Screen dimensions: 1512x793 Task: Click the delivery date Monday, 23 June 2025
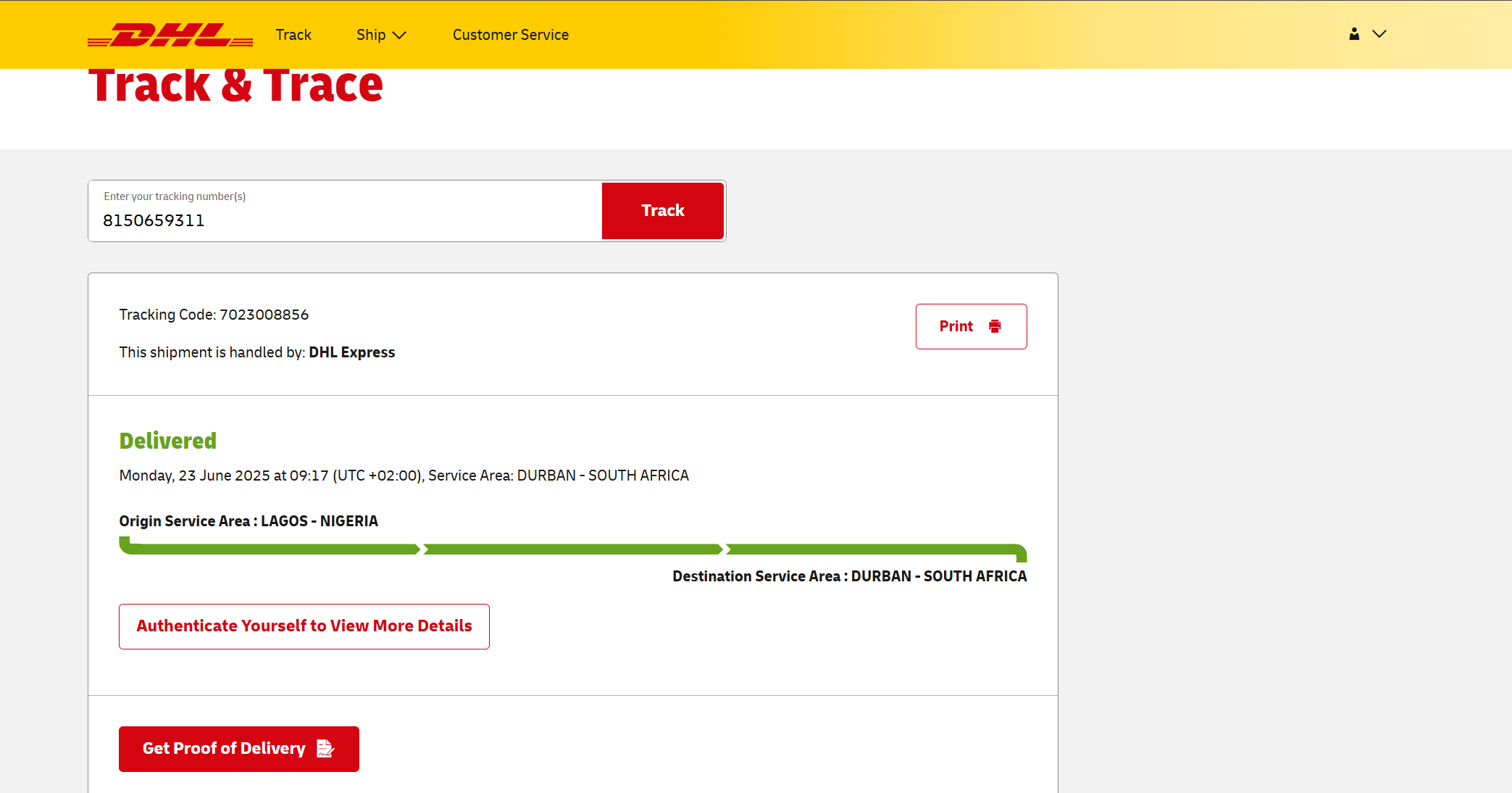coord(194,476)
